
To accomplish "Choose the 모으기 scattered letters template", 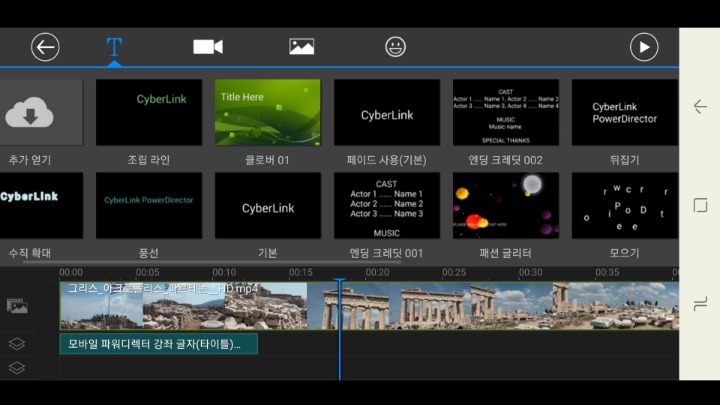I will [624, 205].
